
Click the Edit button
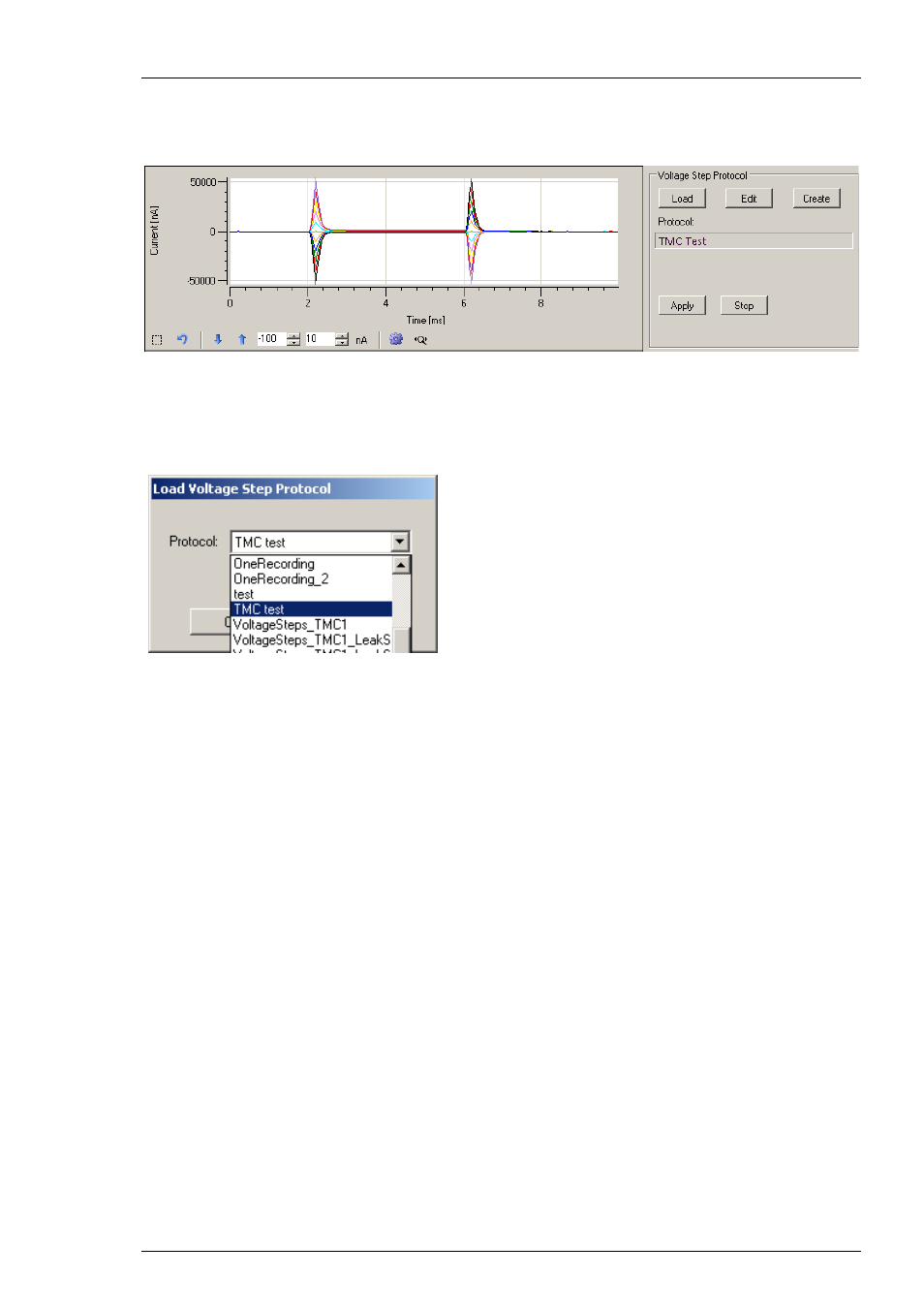[x=749, y=199]
